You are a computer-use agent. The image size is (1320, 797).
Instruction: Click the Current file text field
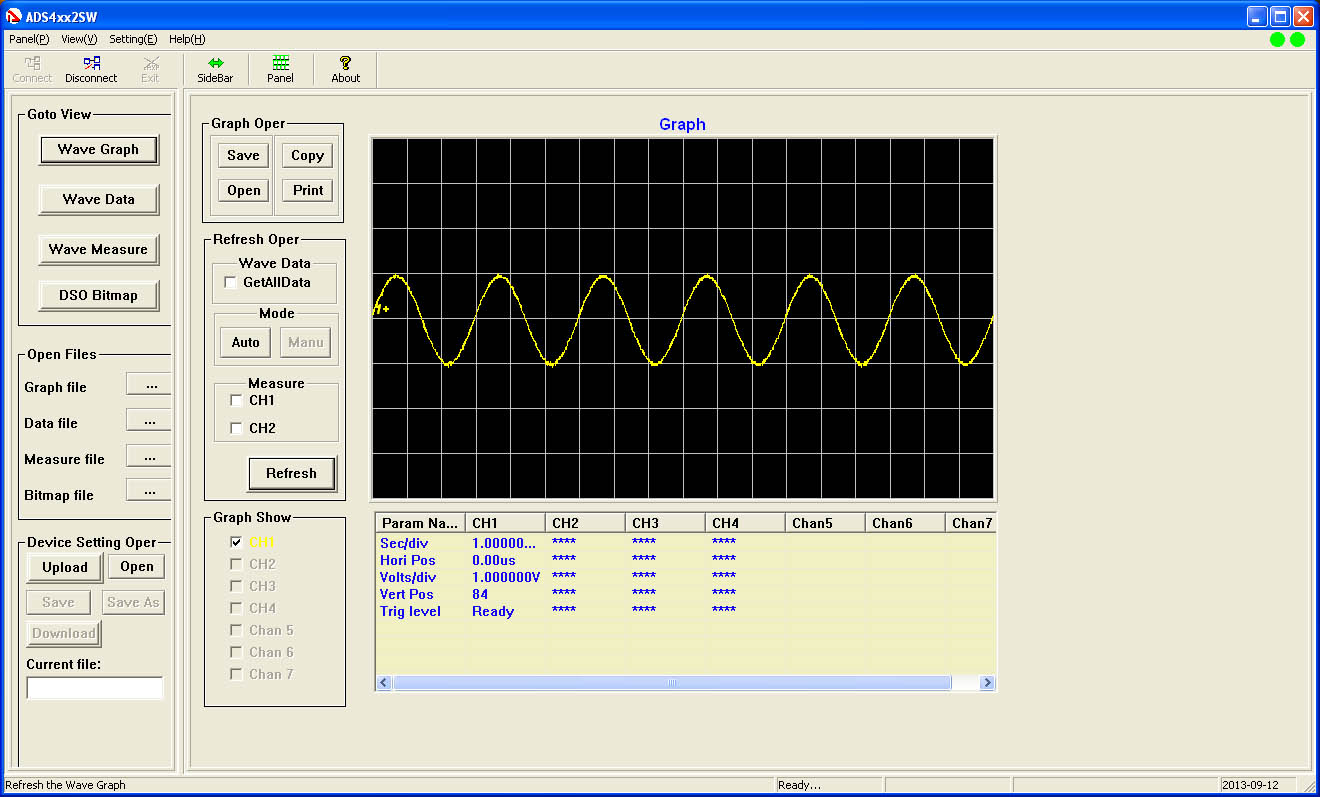[x=94, y=688]
